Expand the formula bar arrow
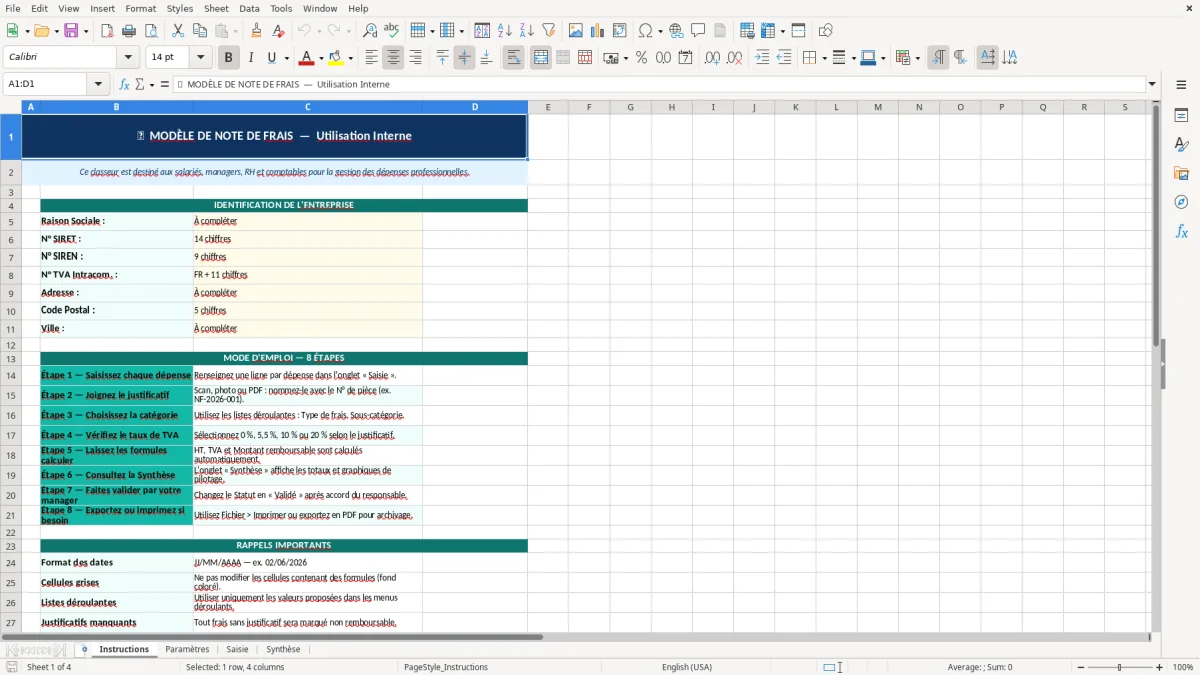This screenshot has height=675, width=1200. (x=1152, y=84)
